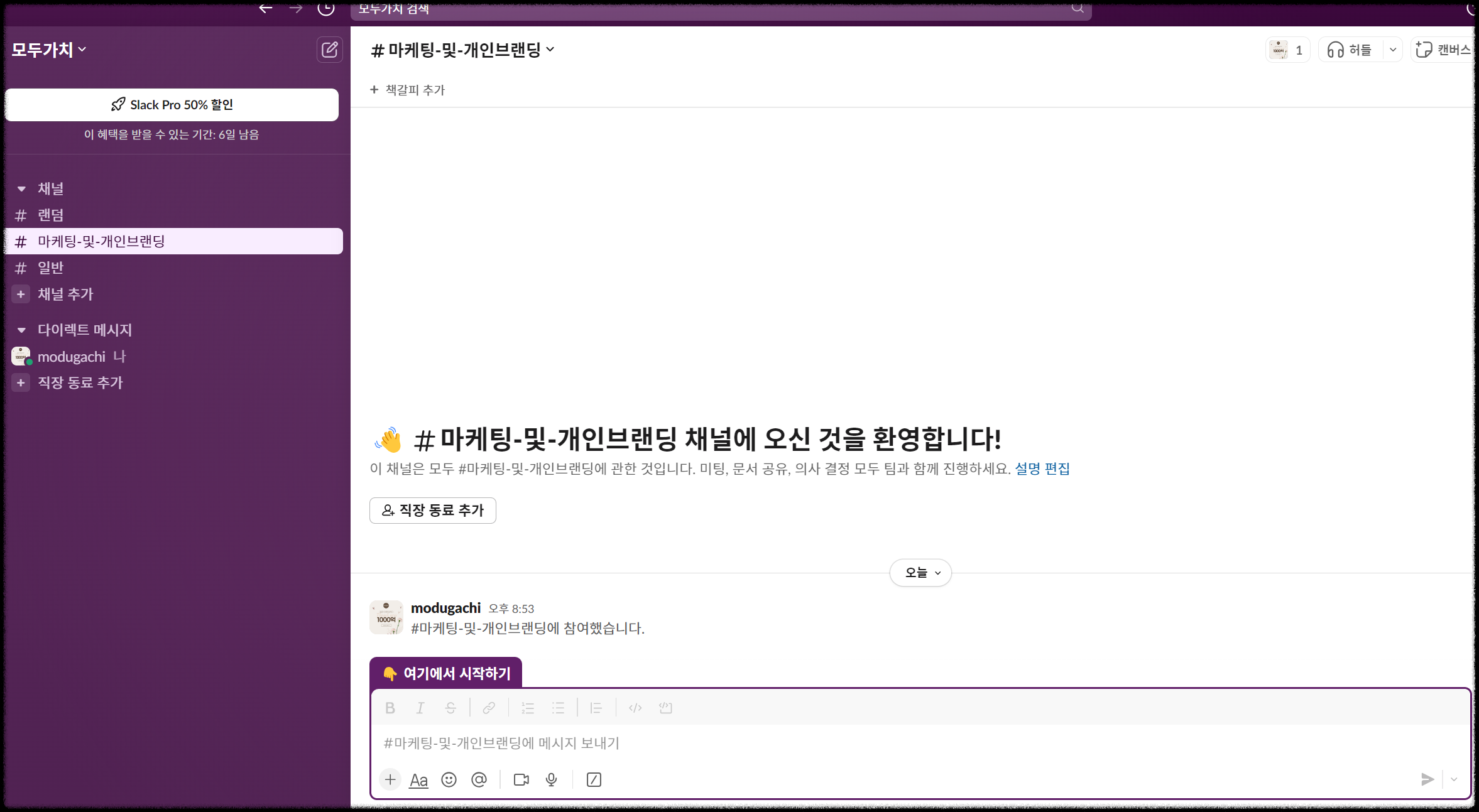Record a video clip from the composer
1479x812 pixels.
(x=520, y=779)
